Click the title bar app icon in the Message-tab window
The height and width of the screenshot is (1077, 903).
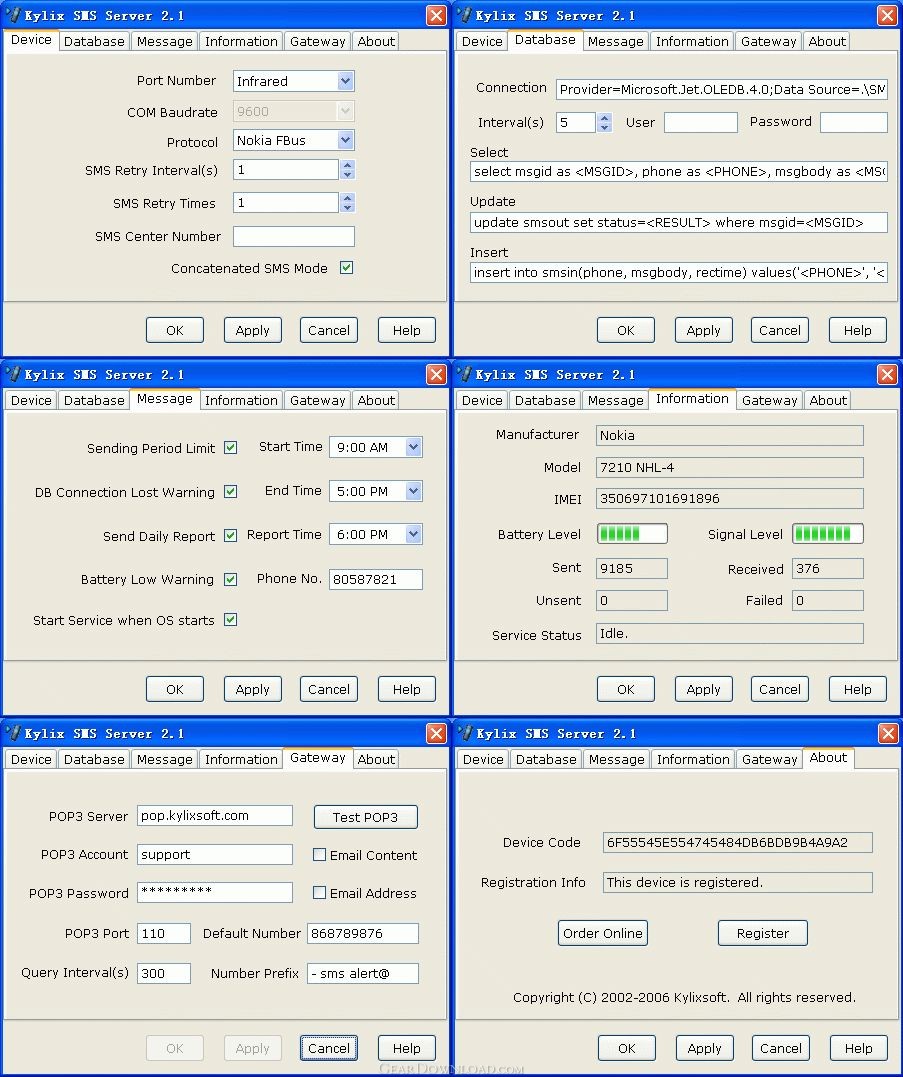(13, 374)
